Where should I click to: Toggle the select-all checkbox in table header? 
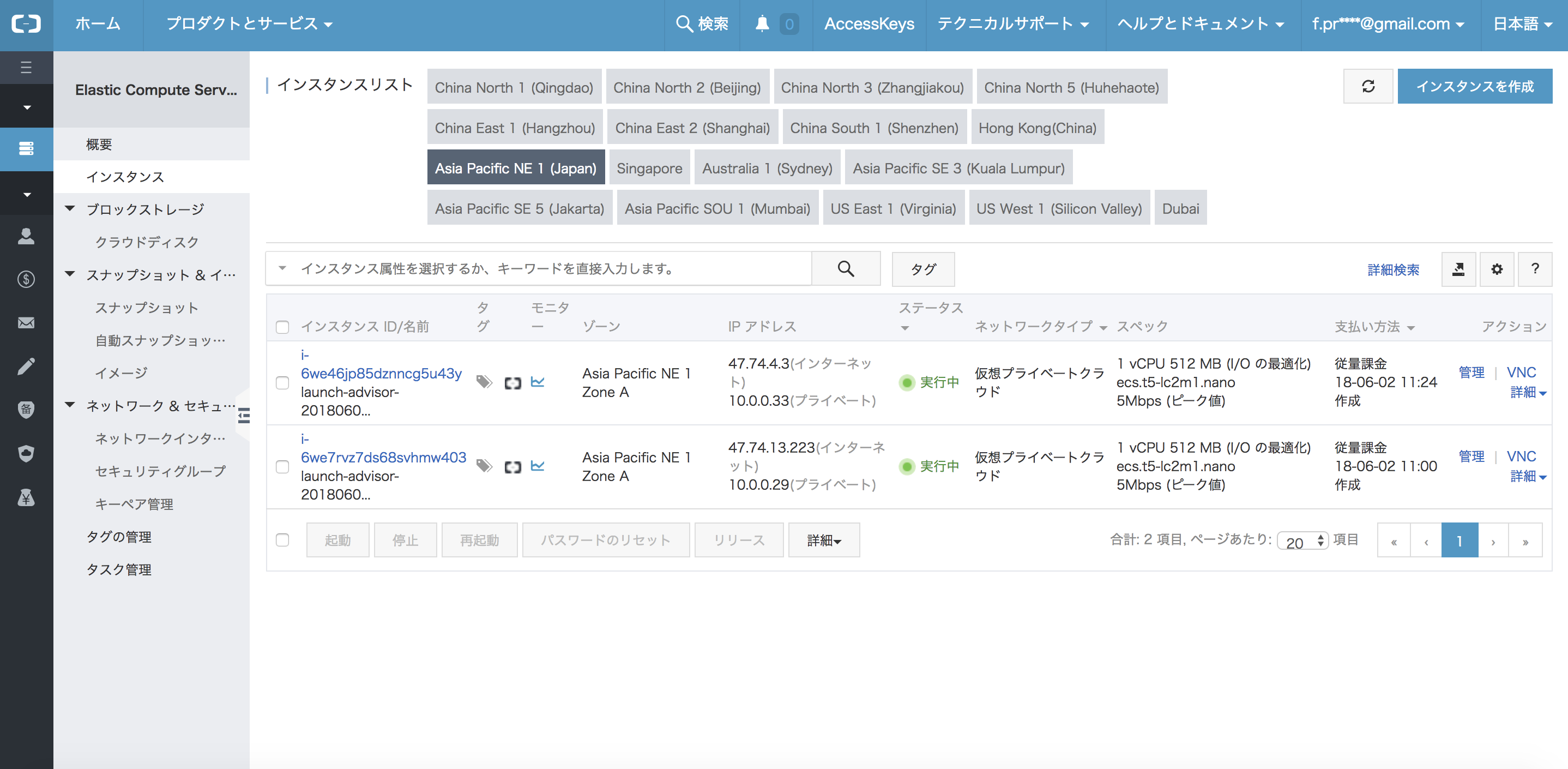(282, 327)
